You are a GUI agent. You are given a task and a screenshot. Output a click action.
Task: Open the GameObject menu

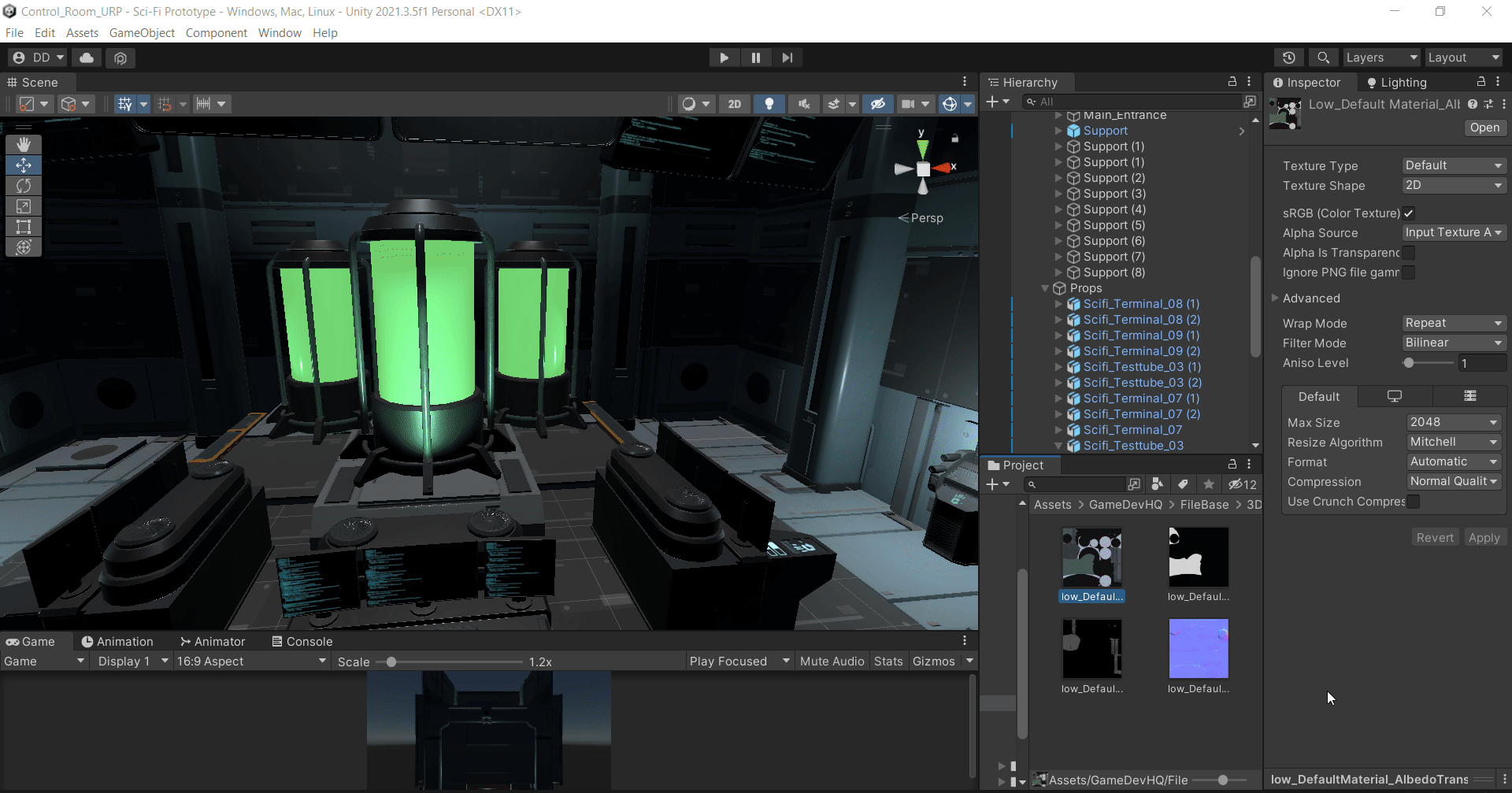click(x=142, y=33)
